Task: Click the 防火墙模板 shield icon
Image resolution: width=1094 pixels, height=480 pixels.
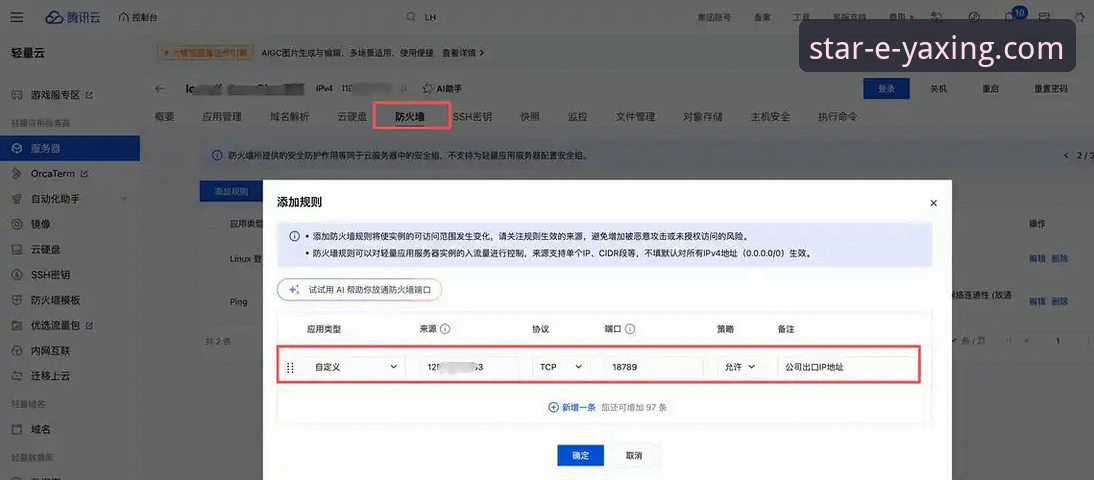Action: click(17, 300)
